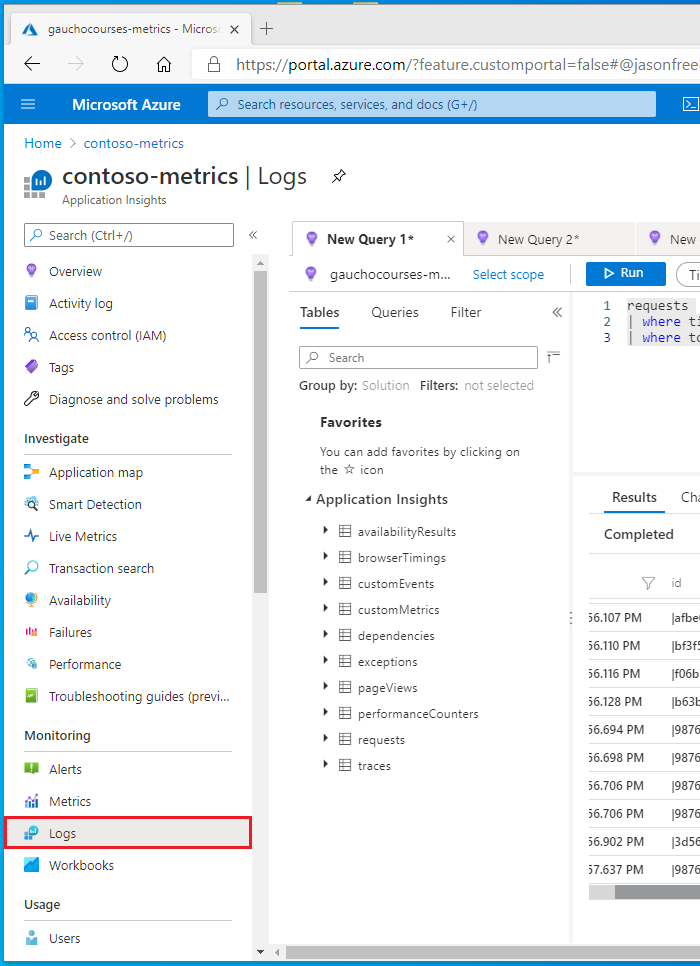The image size is (700, 966).
Task: Click the browser address bar URL
Action: (x=467, y=64)
